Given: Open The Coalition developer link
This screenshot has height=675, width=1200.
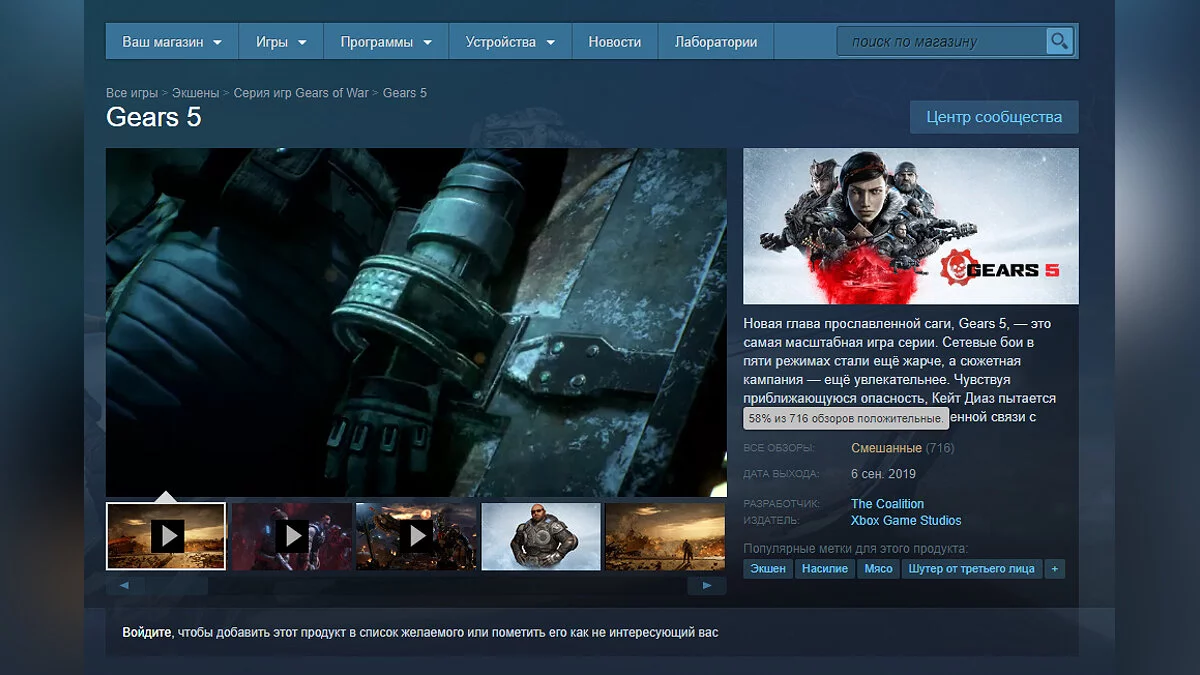Looking at the screenshot, I should pos(887,504).
